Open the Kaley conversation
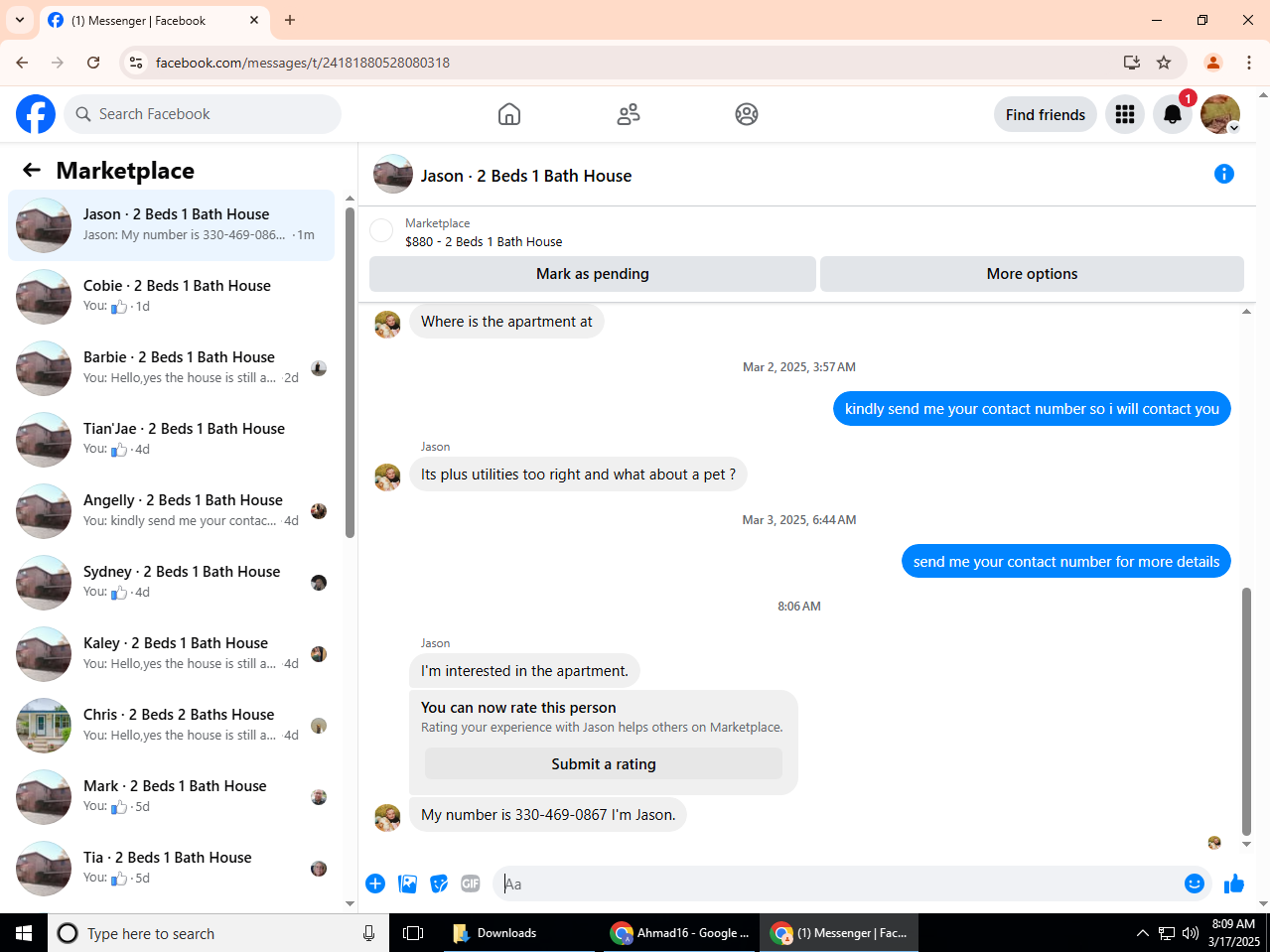This screenshot has width=1270, height=952. [x=171, y=654]
